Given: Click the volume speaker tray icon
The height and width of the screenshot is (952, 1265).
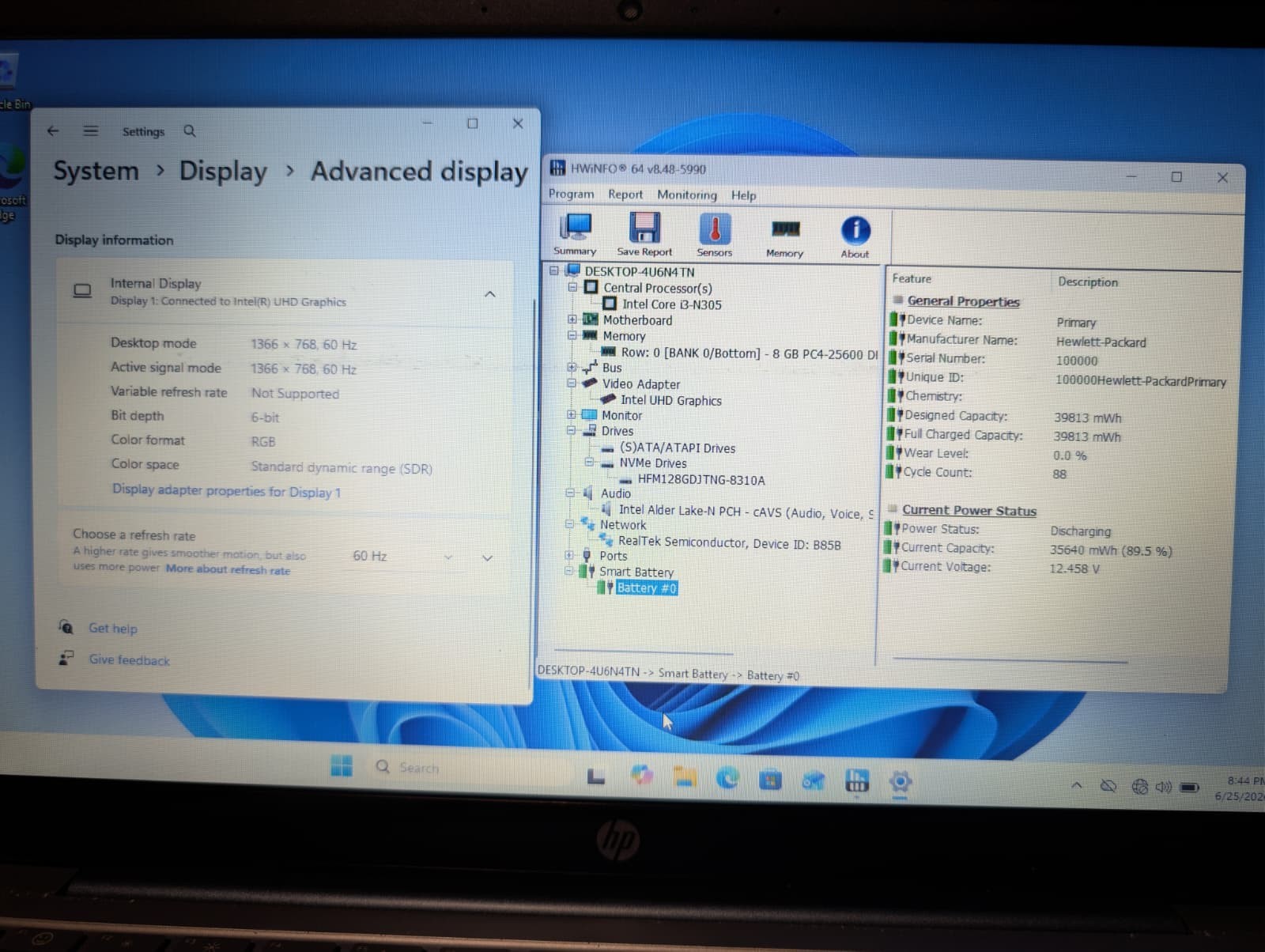Looking at the screenshot, I should pos(1163,788).
